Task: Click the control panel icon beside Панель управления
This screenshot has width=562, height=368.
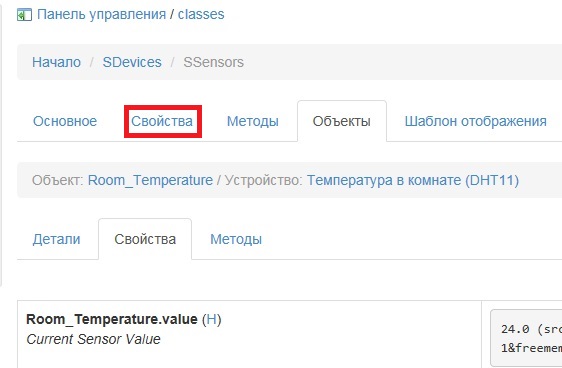Action: point(24,15)
